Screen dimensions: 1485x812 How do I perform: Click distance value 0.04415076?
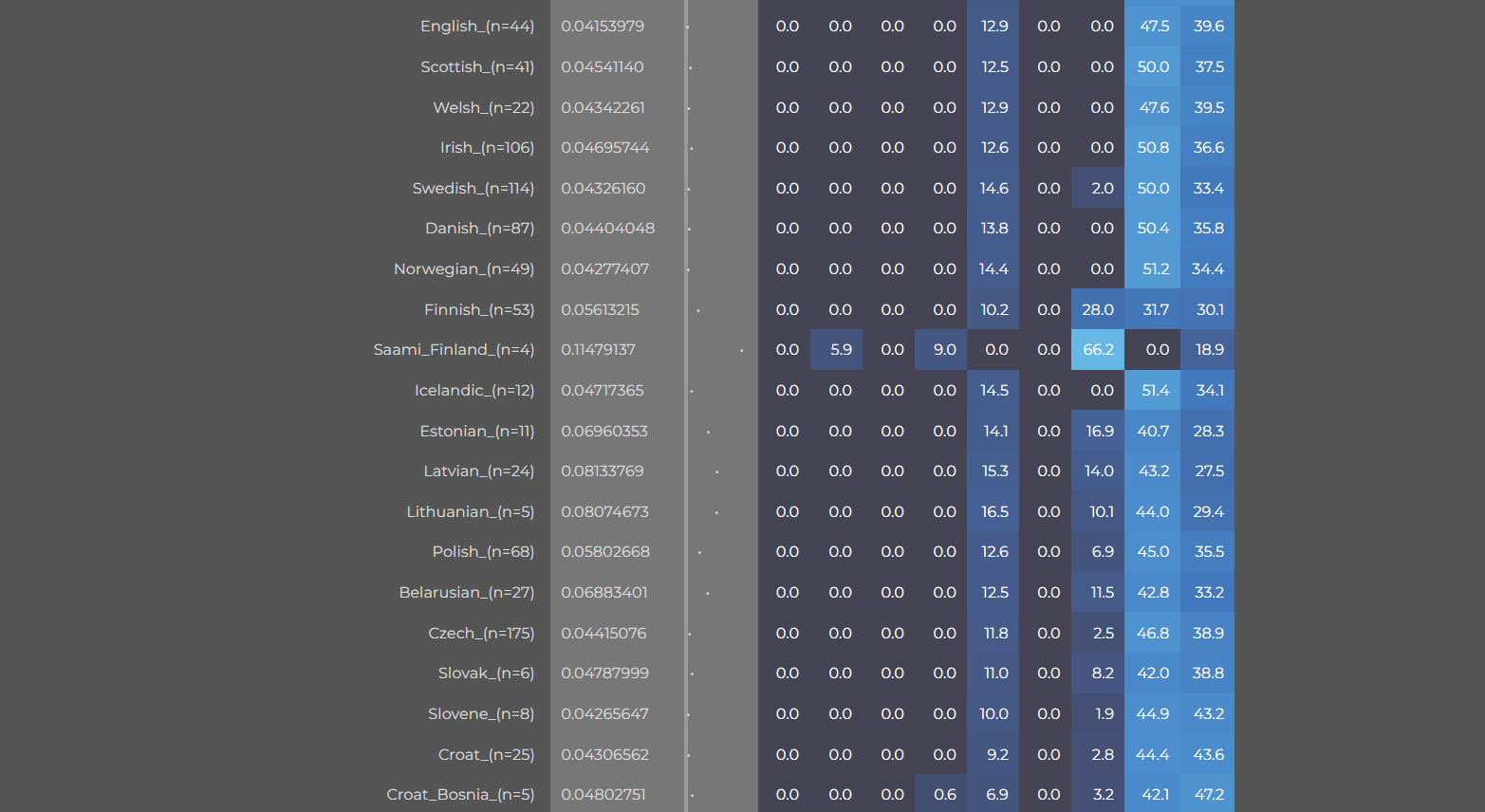point(603,634)
